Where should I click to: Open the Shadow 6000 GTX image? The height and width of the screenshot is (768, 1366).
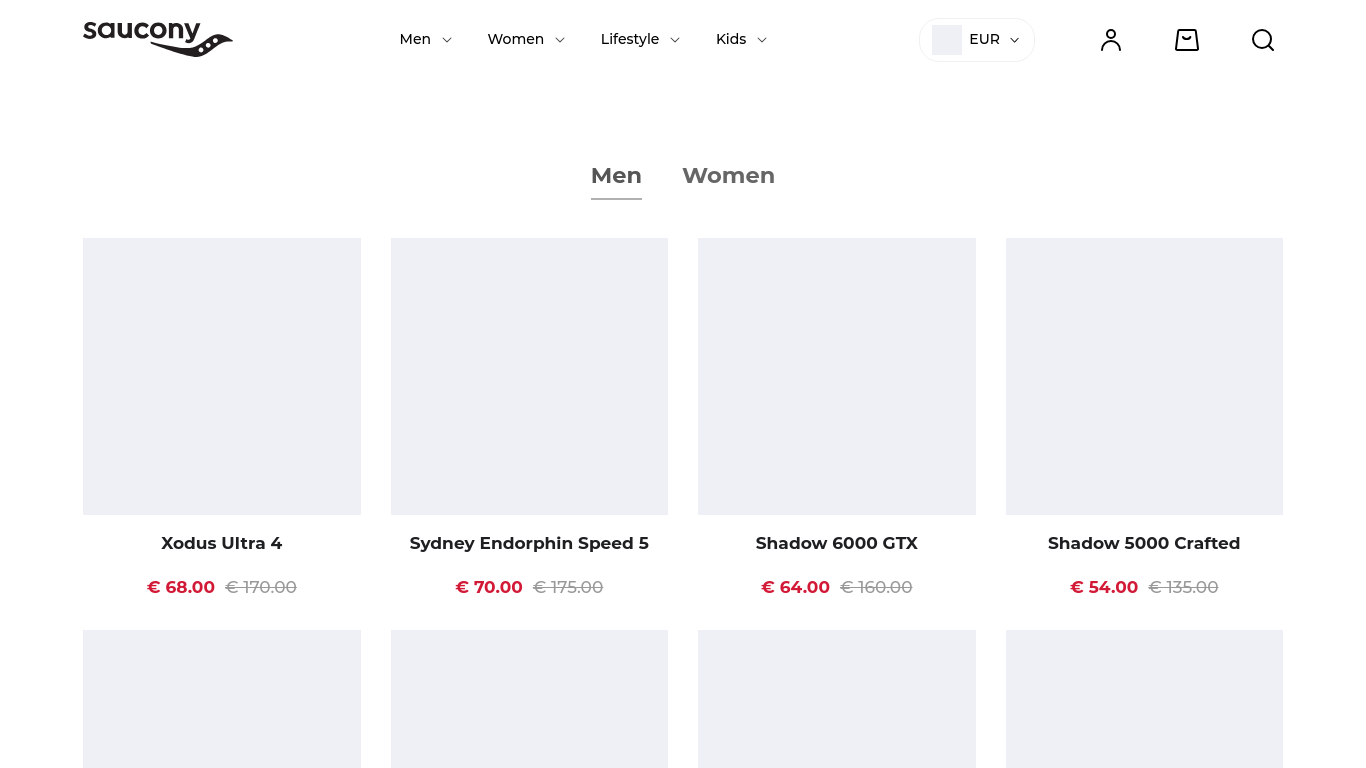[x=837, y=376]
